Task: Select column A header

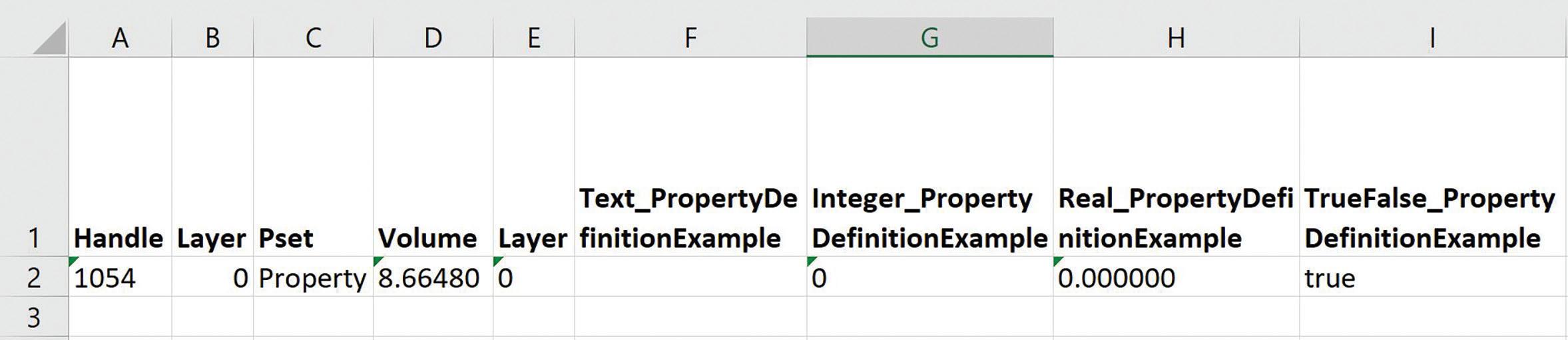Action: 120,39
